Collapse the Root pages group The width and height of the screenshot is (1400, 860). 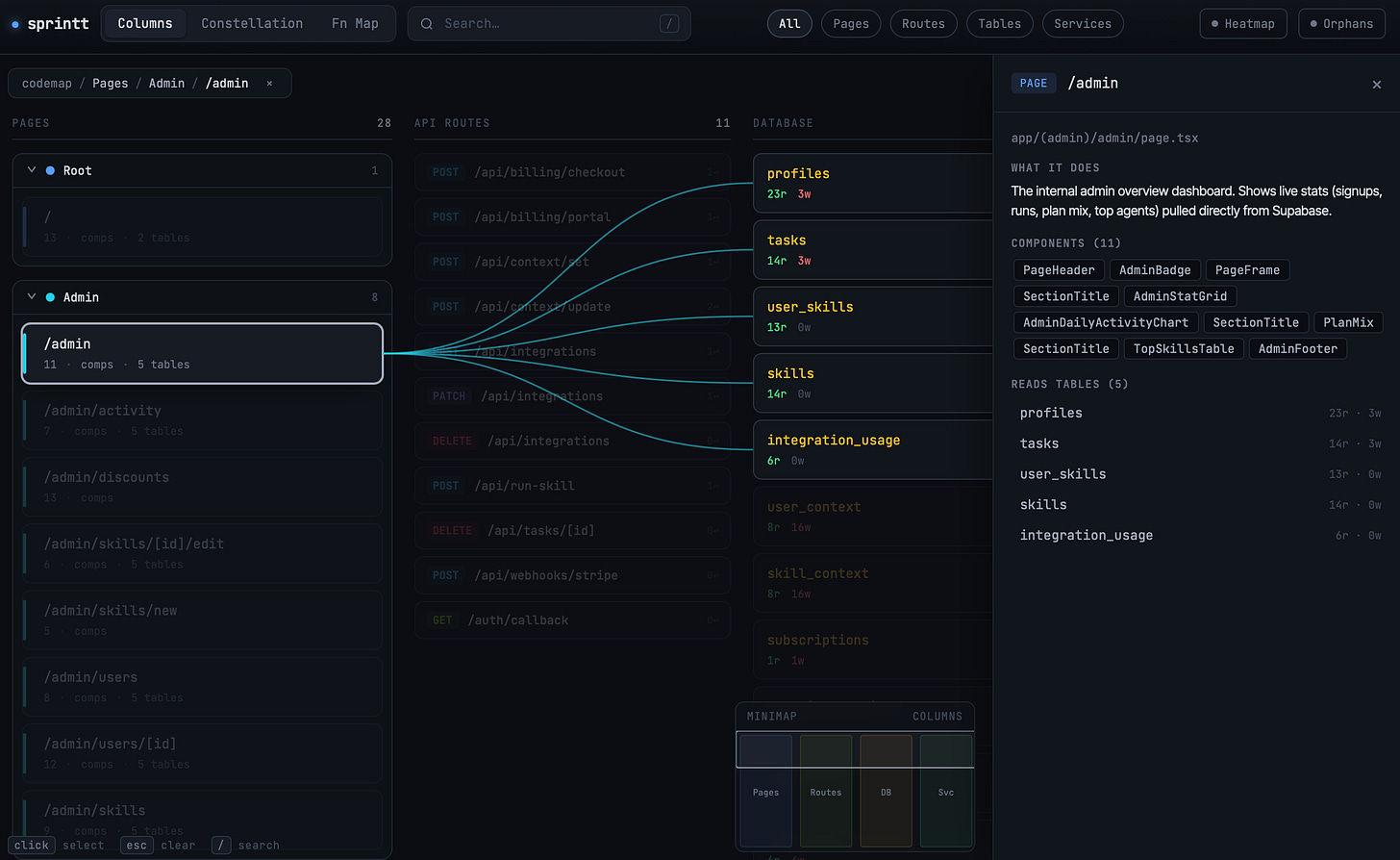coord(32,170)
